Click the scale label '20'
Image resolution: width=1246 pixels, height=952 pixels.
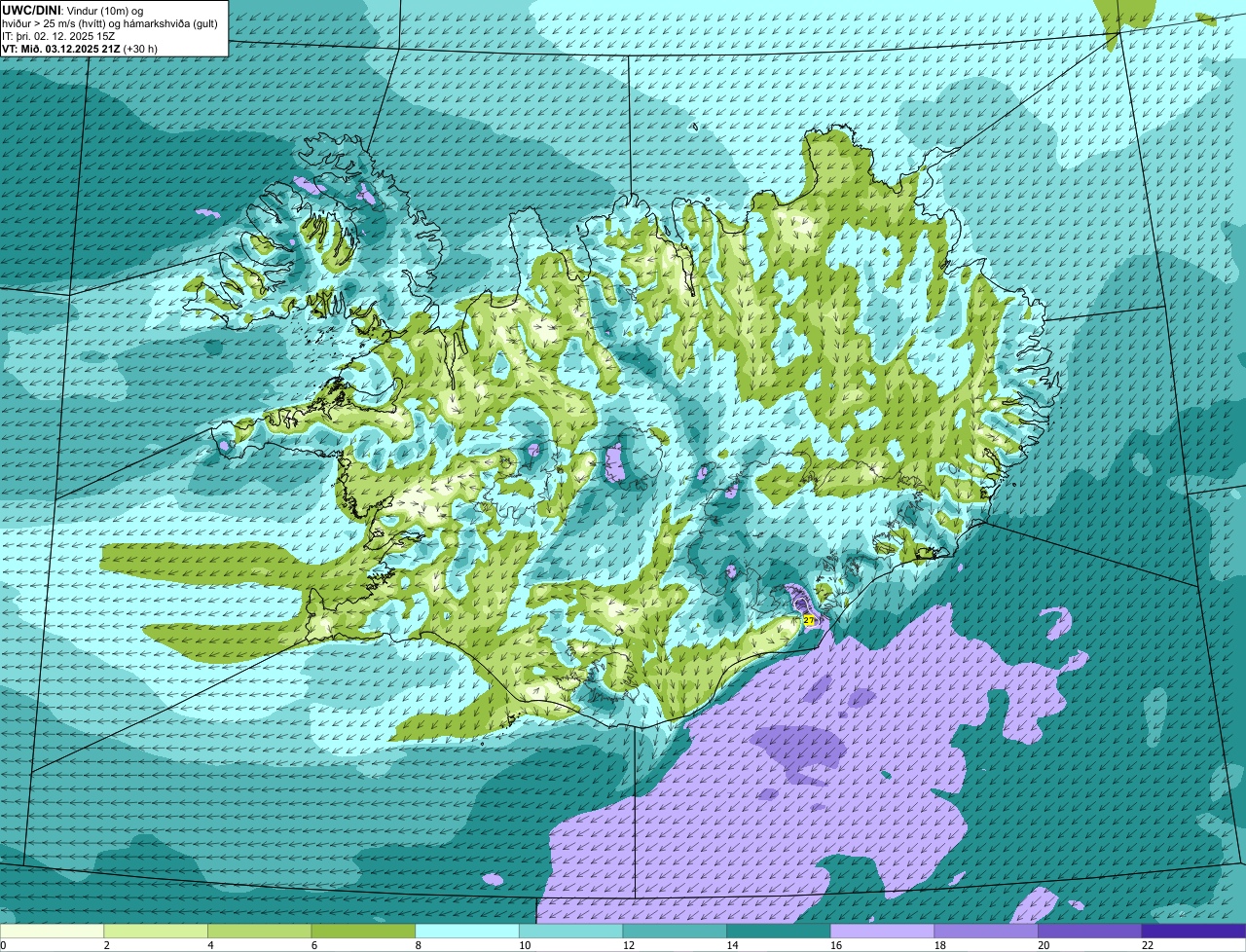(1043, 945)
